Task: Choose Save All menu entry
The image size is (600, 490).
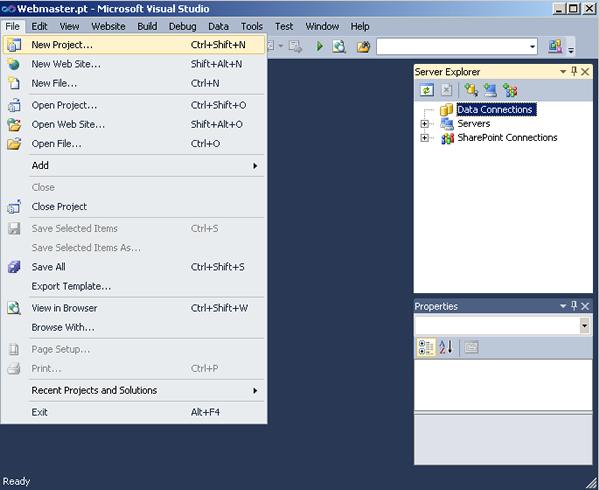Action: [134, 267]
